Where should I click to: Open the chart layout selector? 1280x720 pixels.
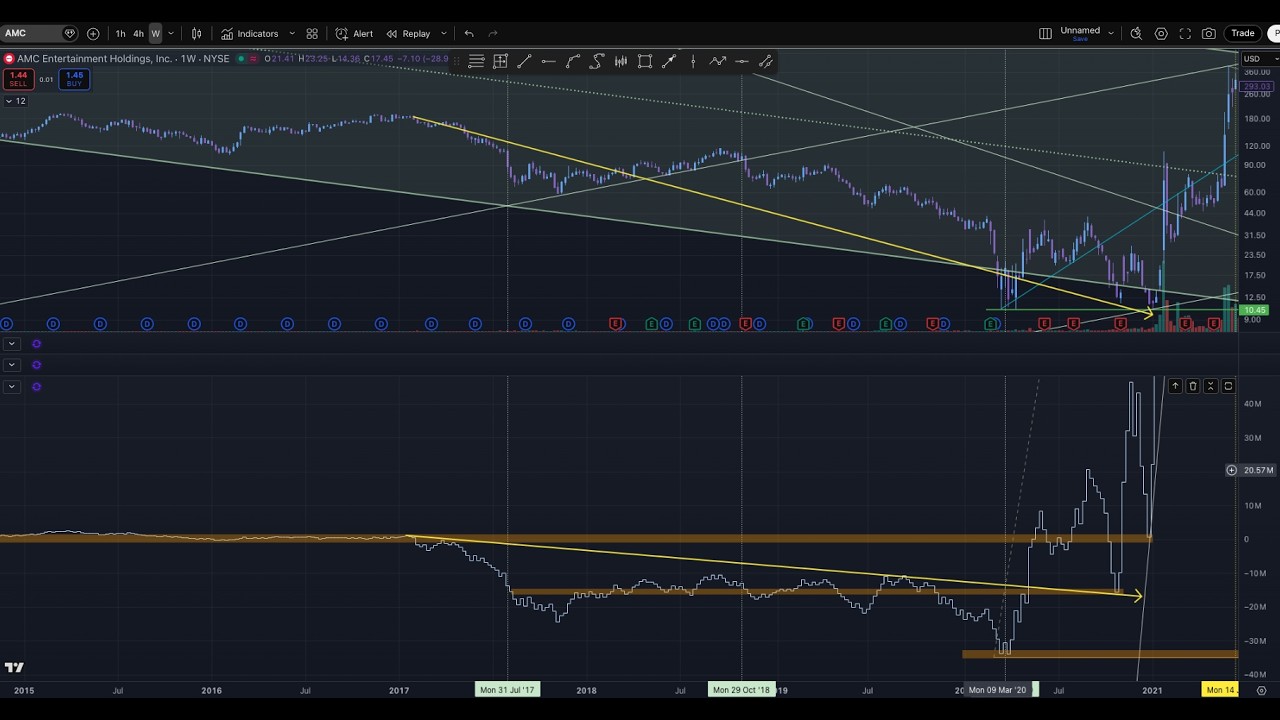click(x=1045, y=33)
